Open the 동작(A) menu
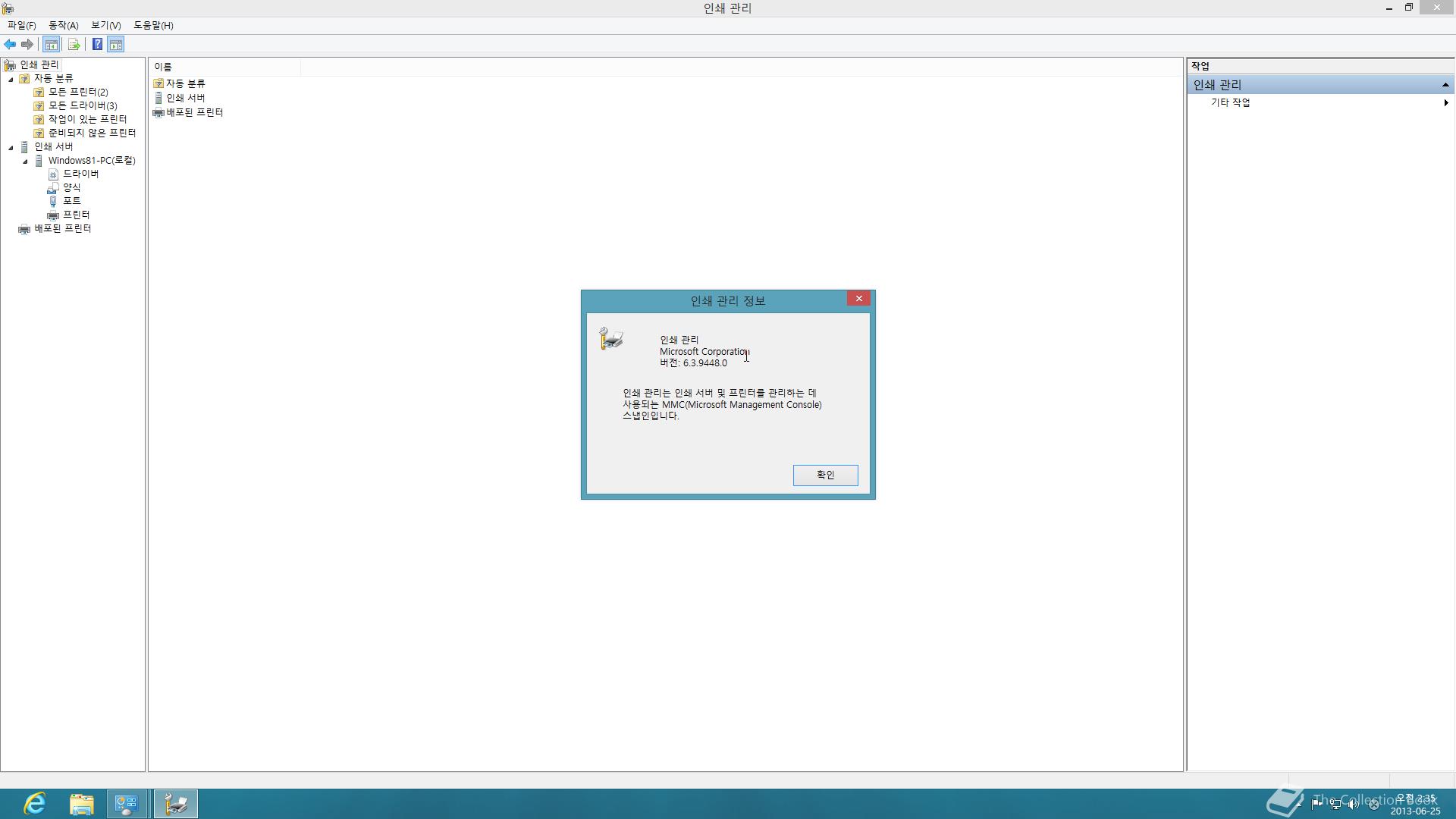 (x=64, y=25)
